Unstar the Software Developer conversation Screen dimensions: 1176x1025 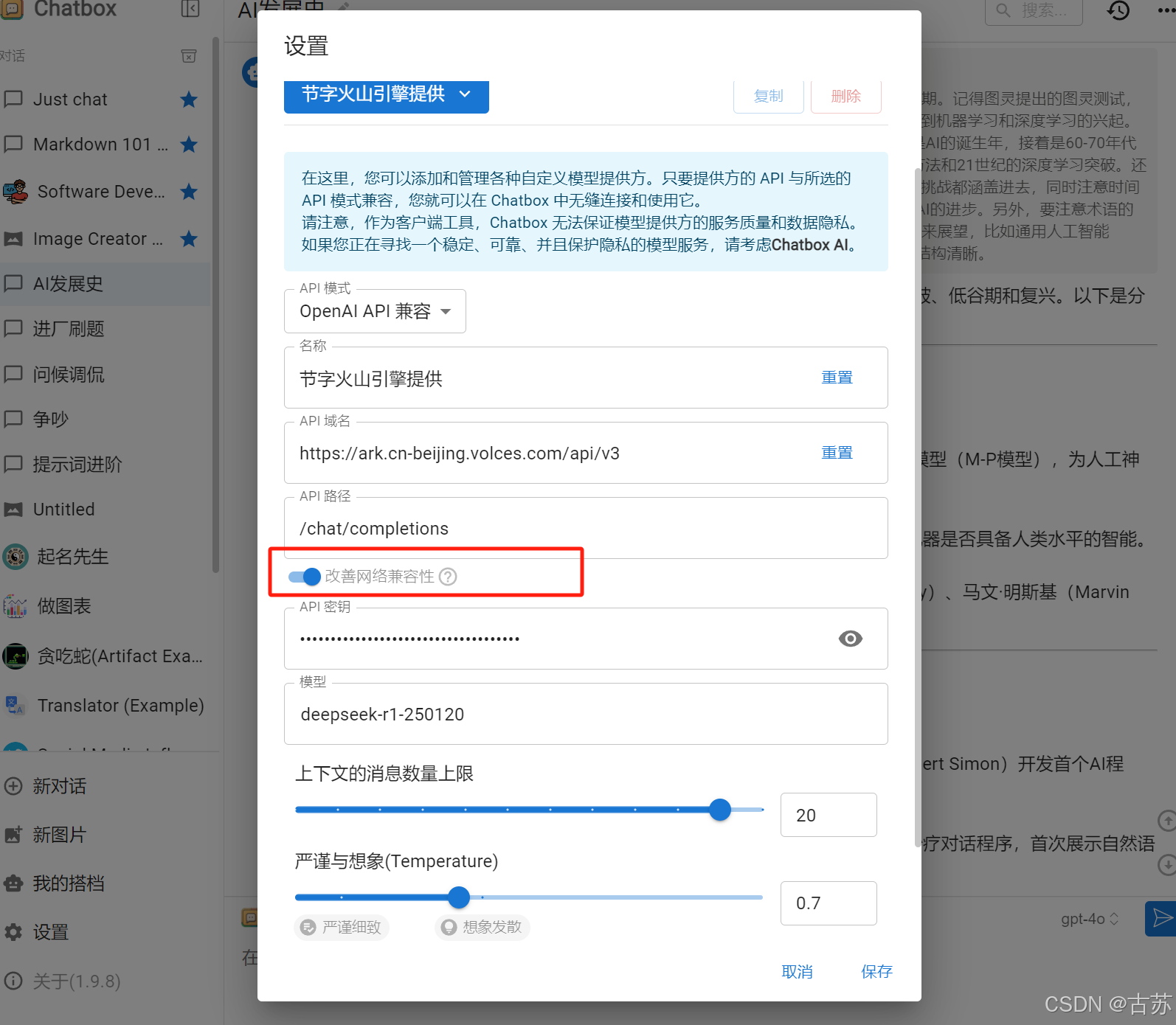click(x=189, y=192)
